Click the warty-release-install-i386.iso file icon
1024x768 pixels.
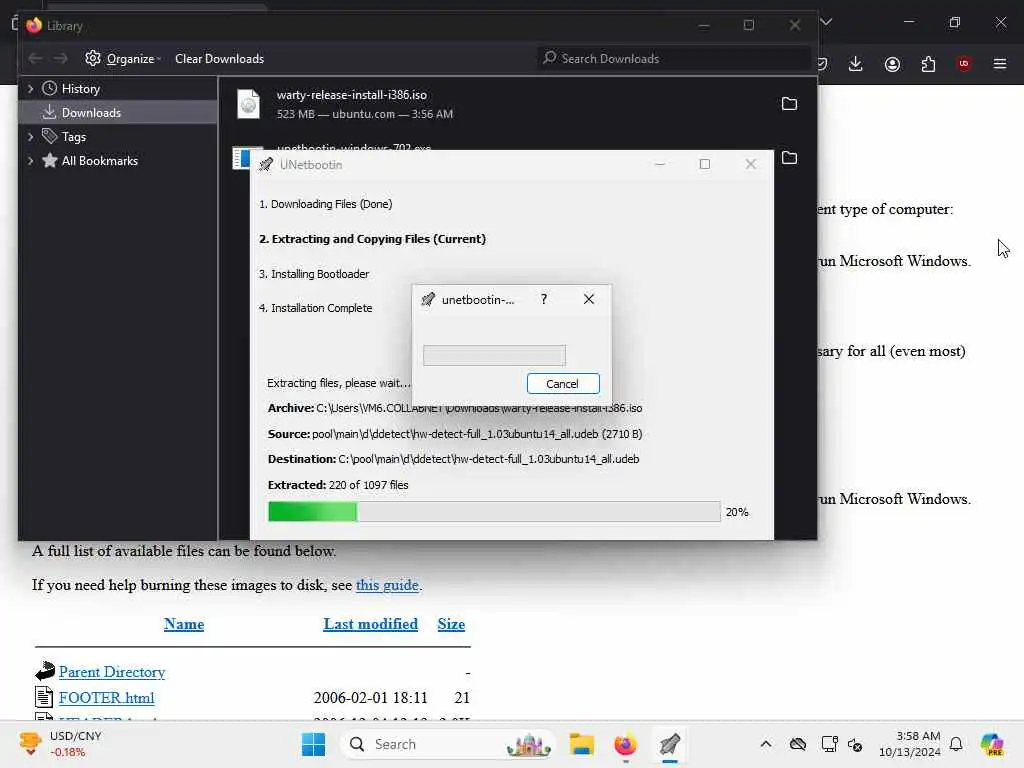click(x=248, y=104)
